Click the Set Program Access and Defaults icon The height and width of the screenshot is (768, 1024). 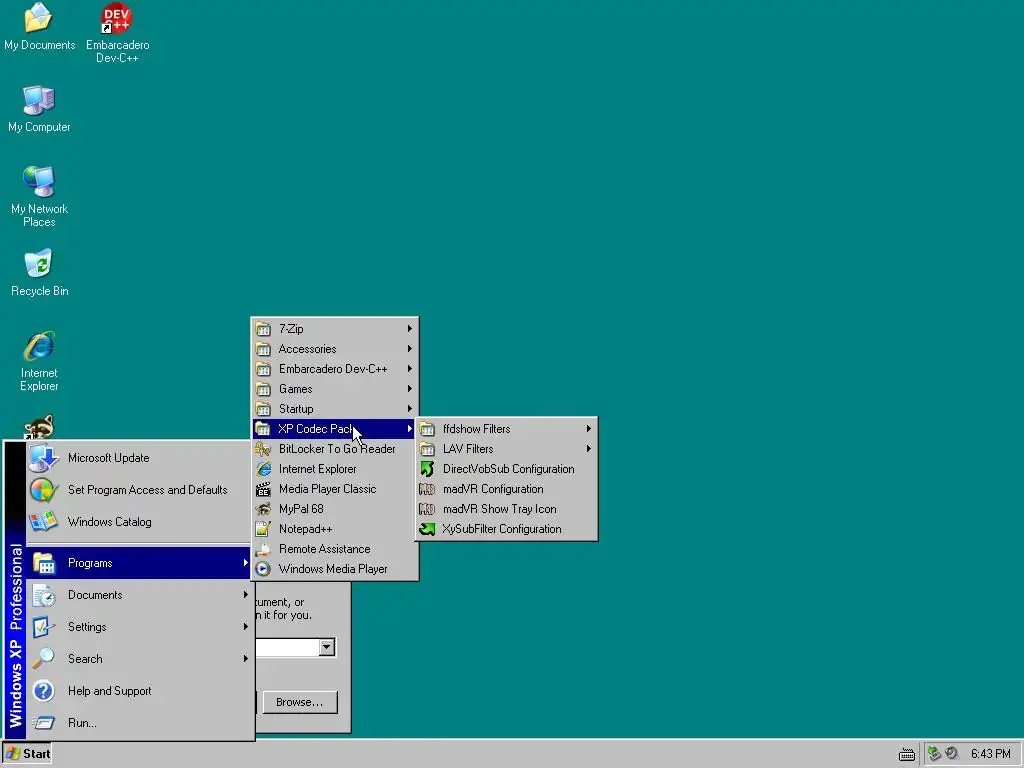click(x=43, y=490)
